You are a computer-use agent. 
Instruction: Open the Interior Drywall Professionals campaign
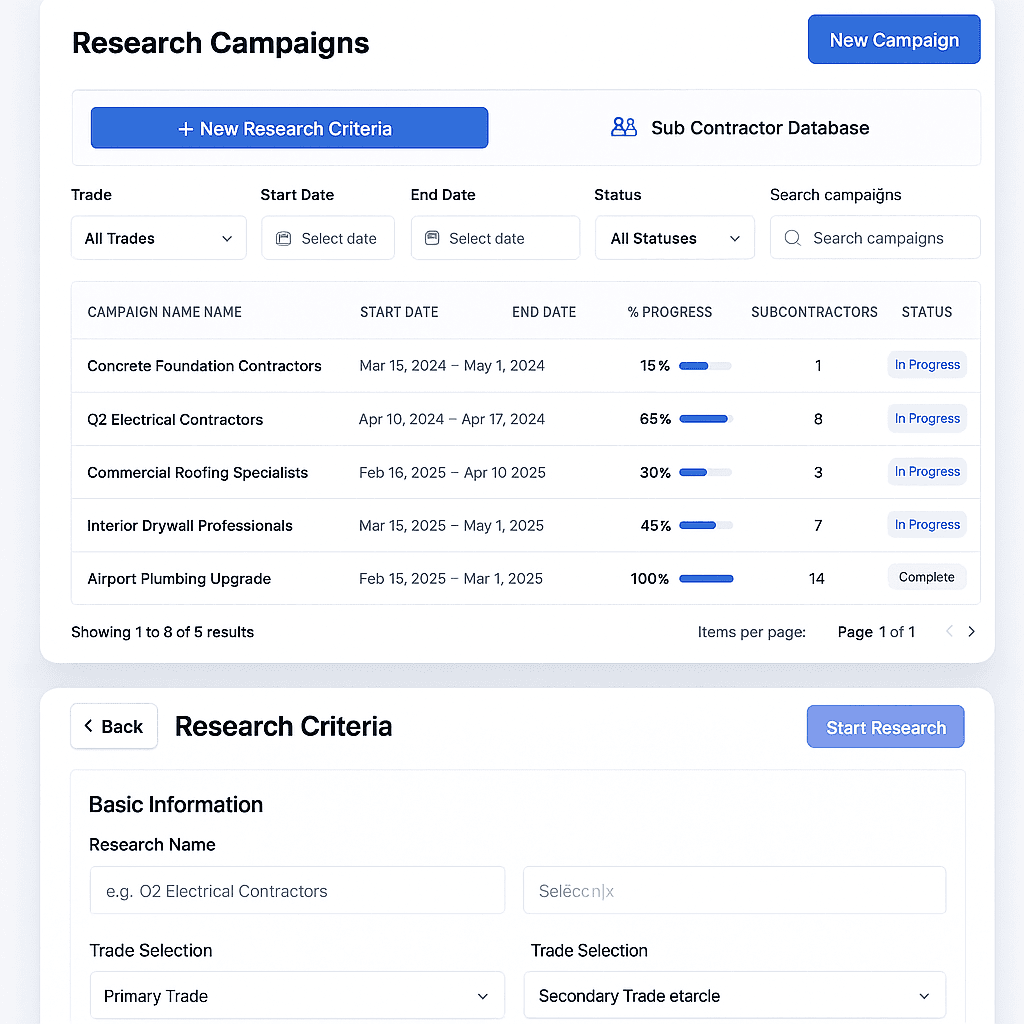[189, 526]
